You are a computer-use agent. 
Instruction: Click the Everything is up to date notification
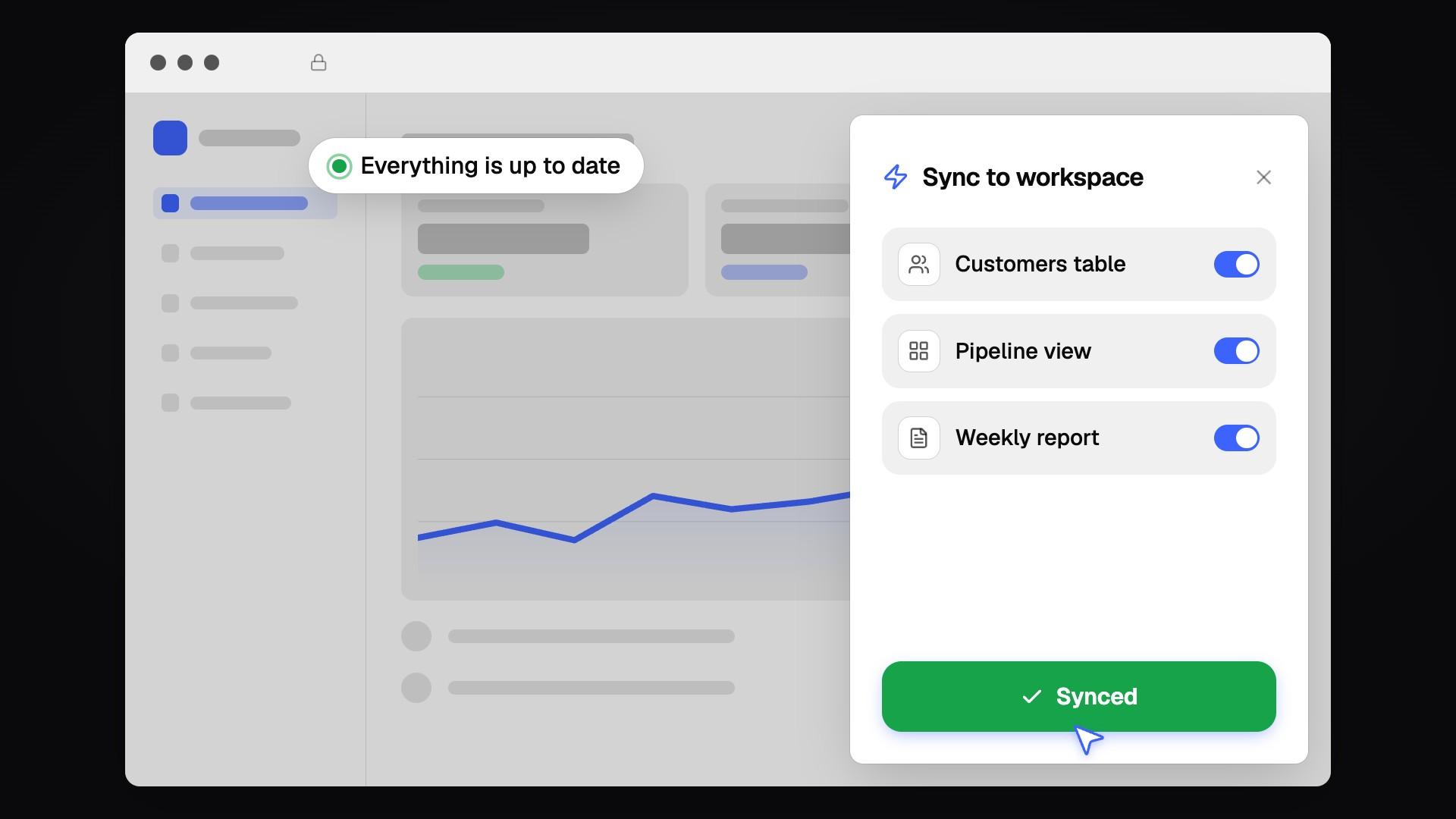tap(476, 166)
